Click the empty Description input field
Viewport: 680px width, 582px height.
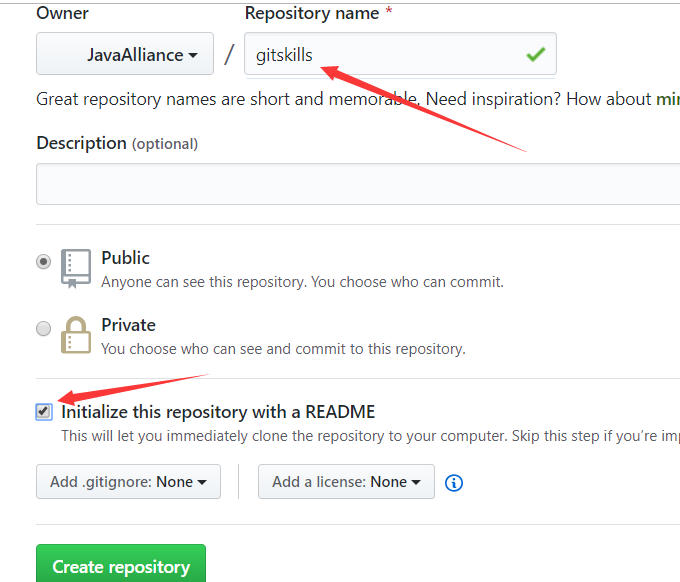358,184
